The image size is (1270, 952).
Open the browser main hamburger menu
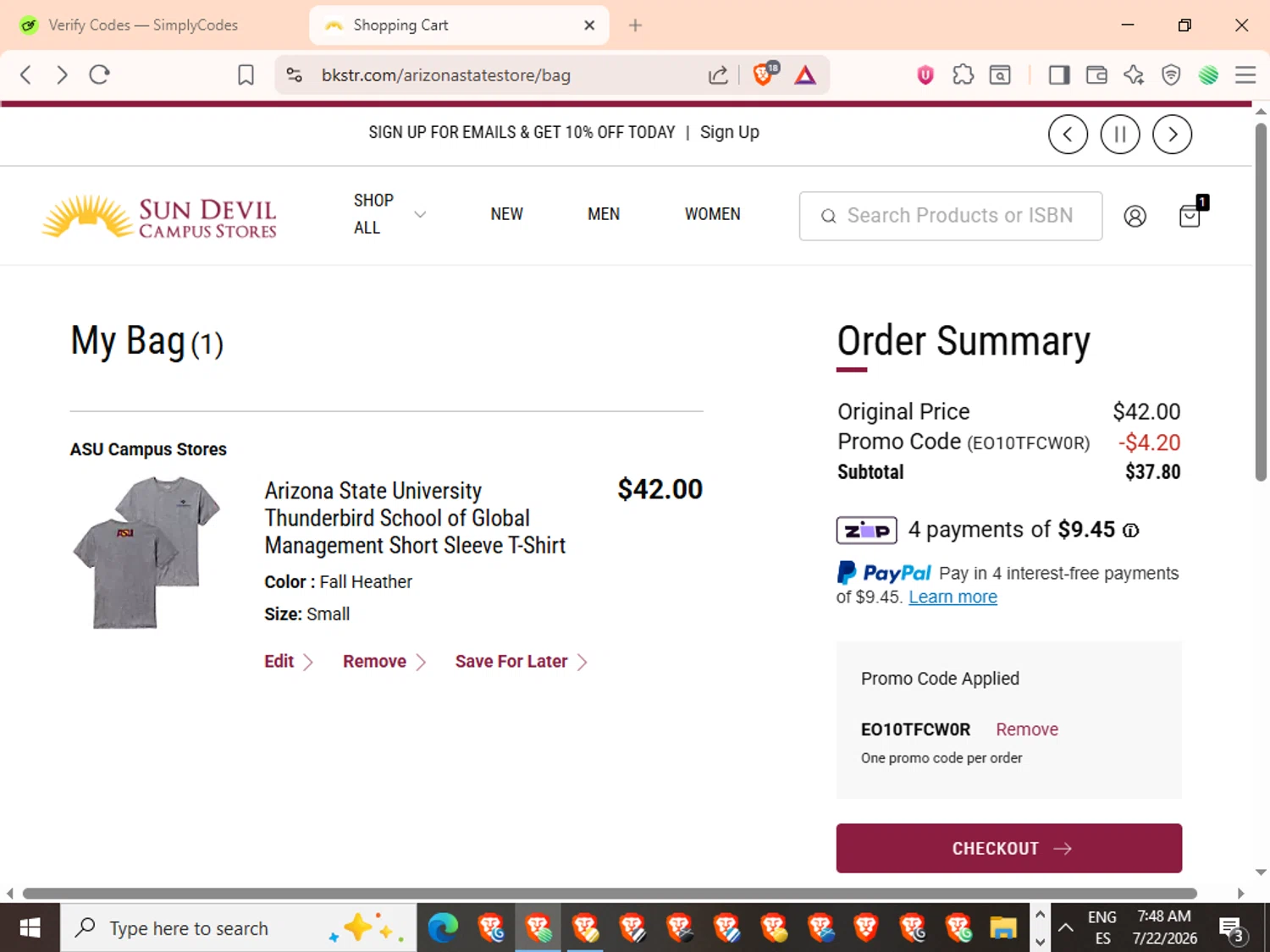click(1245, 75)
